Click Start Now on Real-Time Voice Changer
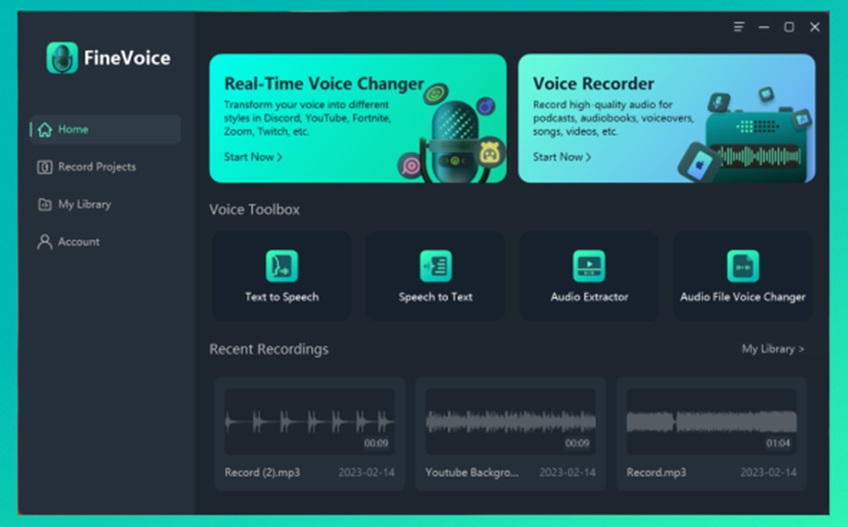This screenshot has width=848, height=527. [253, 157]
